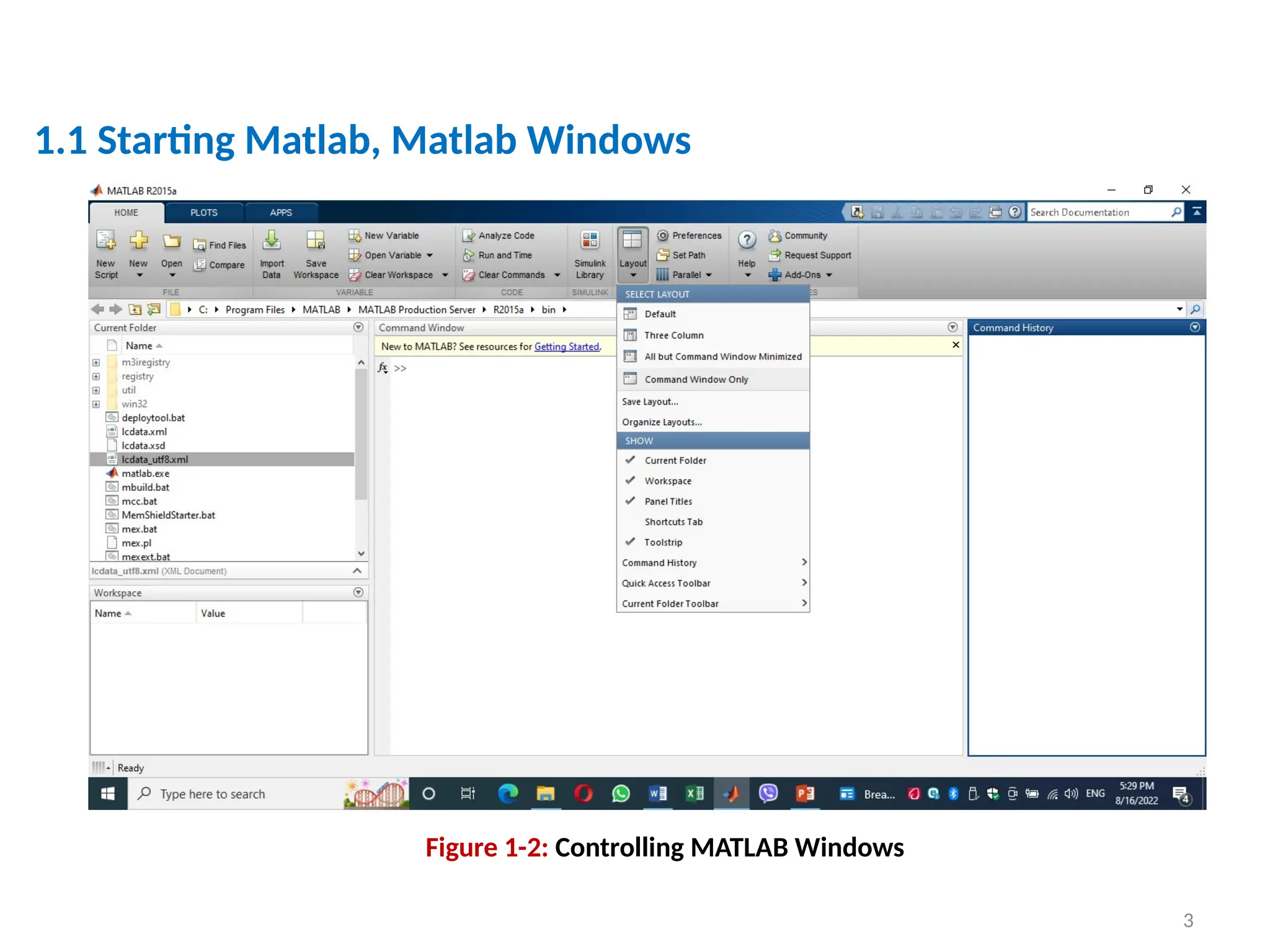
Task: Toggle Panel Titles in the Show menu
Action: pos(713,501)
